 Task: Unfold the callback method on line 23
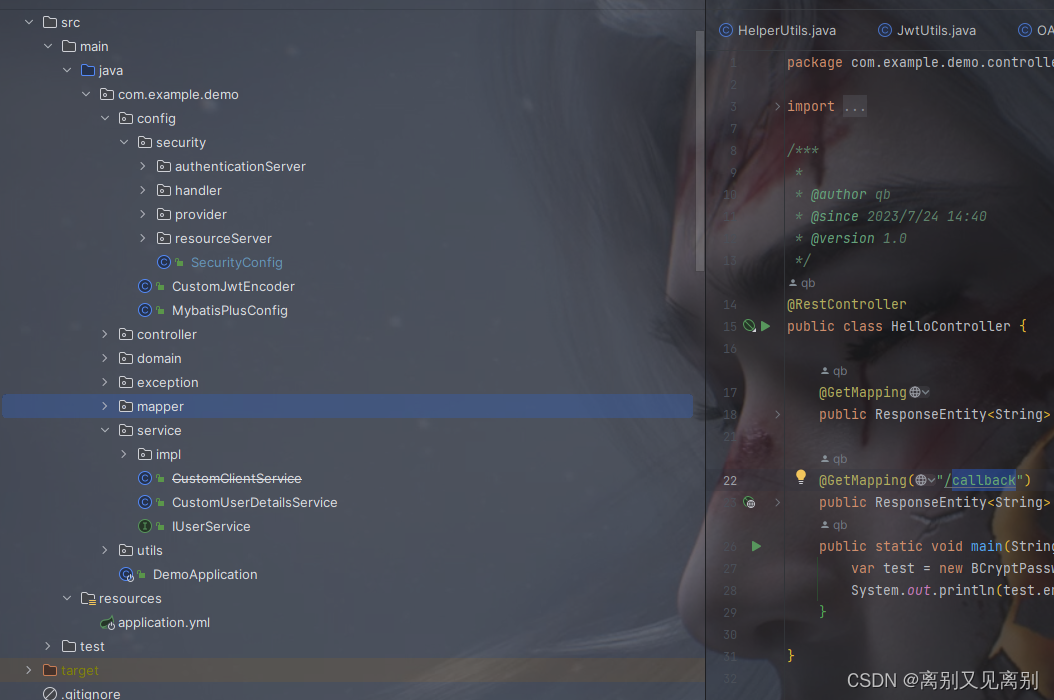click(x=778, y=502)
